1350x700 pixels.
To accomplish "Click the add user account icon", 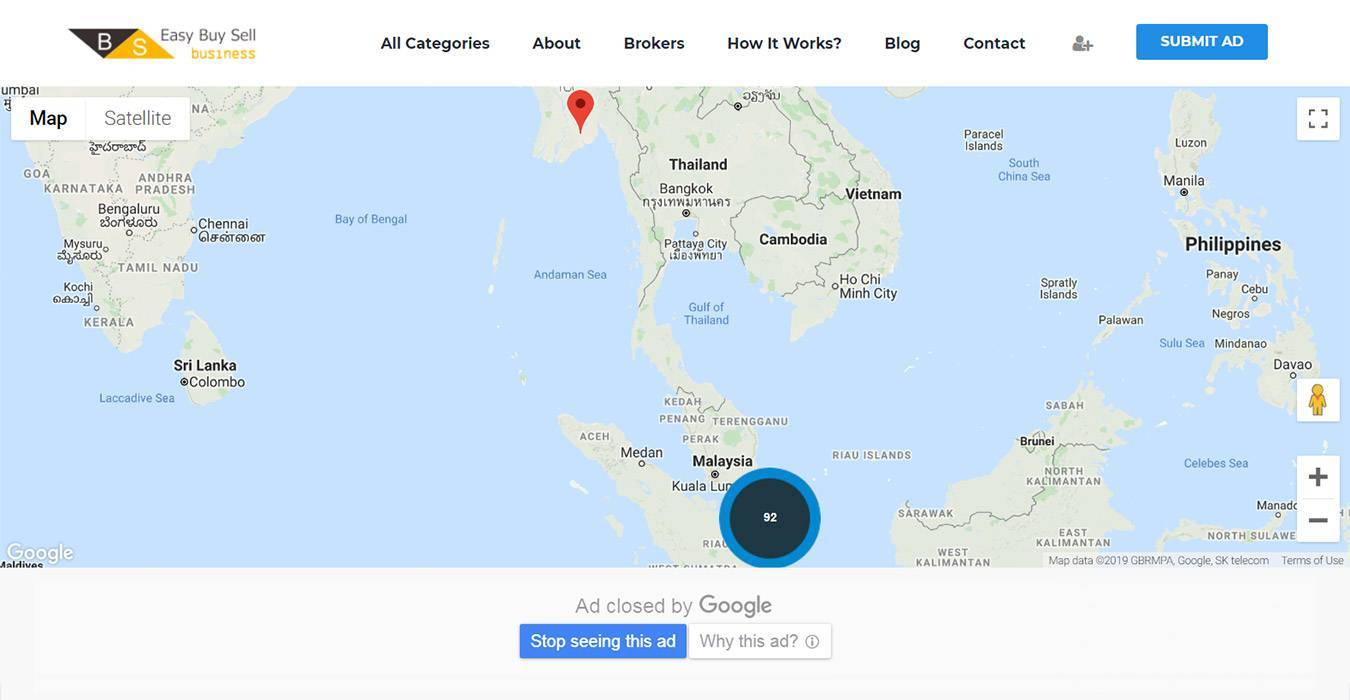I will coord(1082,44).
